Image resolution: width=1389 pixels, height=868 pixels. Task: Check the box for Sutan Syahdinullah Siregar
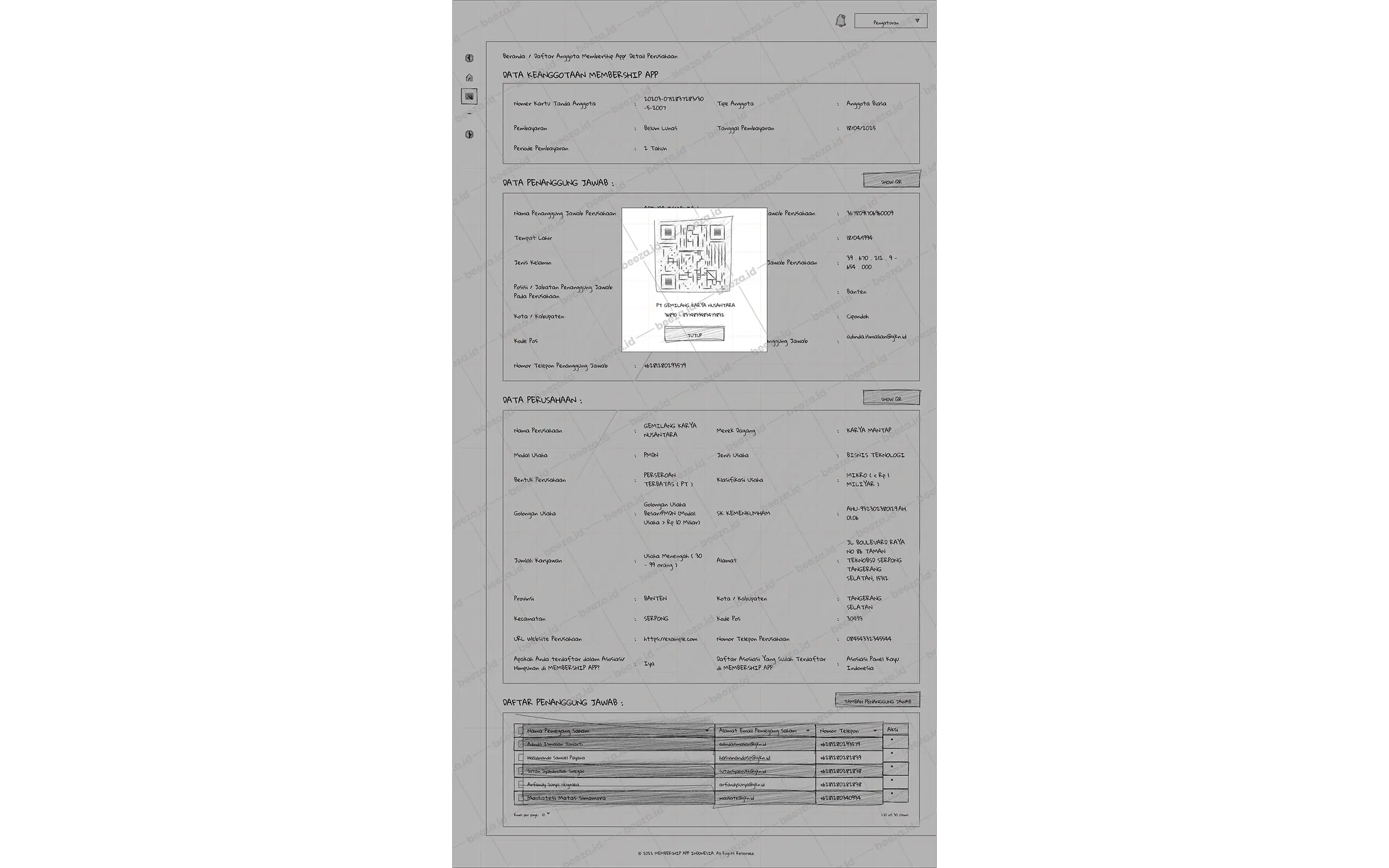[520, 771]
